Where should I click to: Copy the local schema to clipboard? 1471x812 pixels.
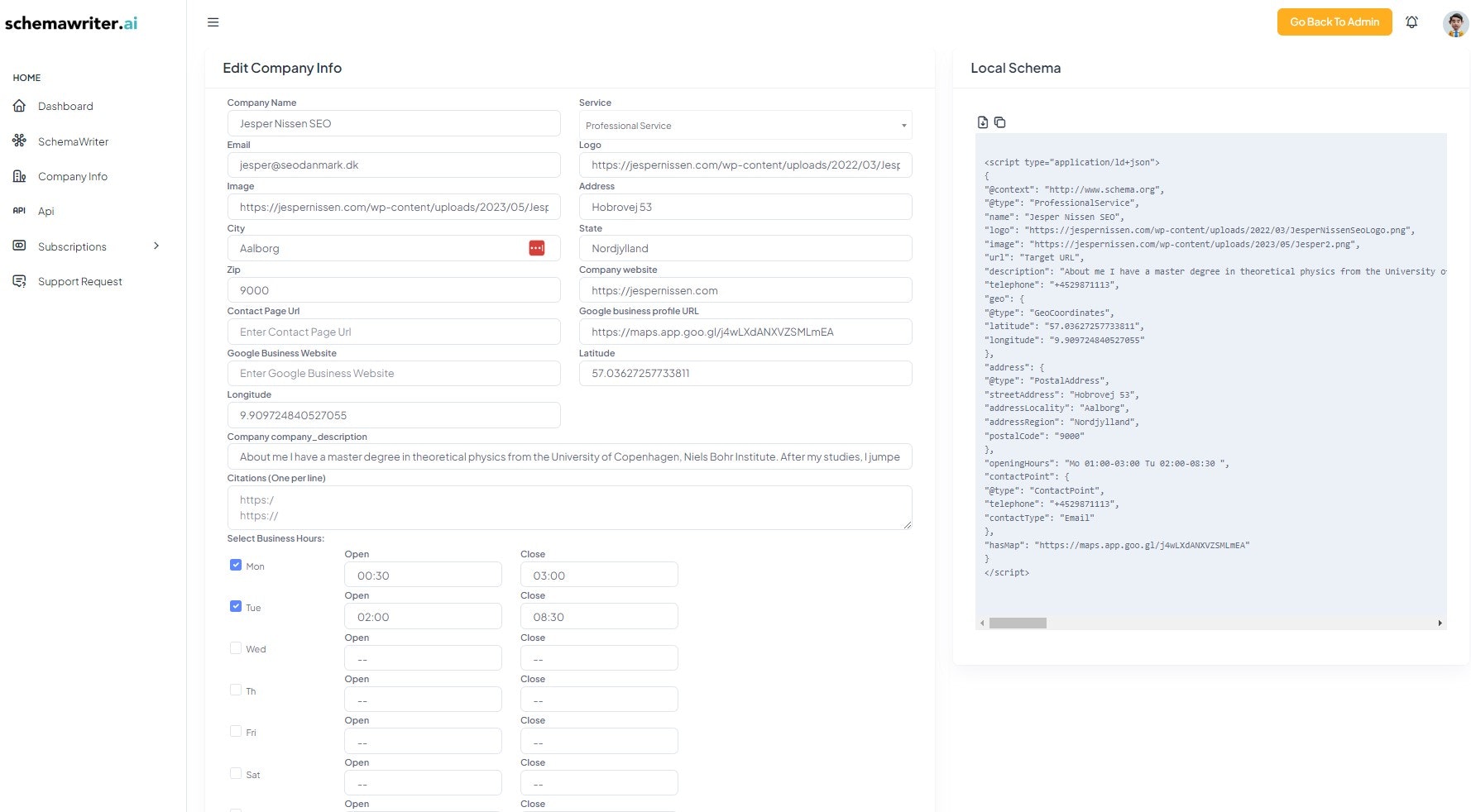[x=999, y=122]
